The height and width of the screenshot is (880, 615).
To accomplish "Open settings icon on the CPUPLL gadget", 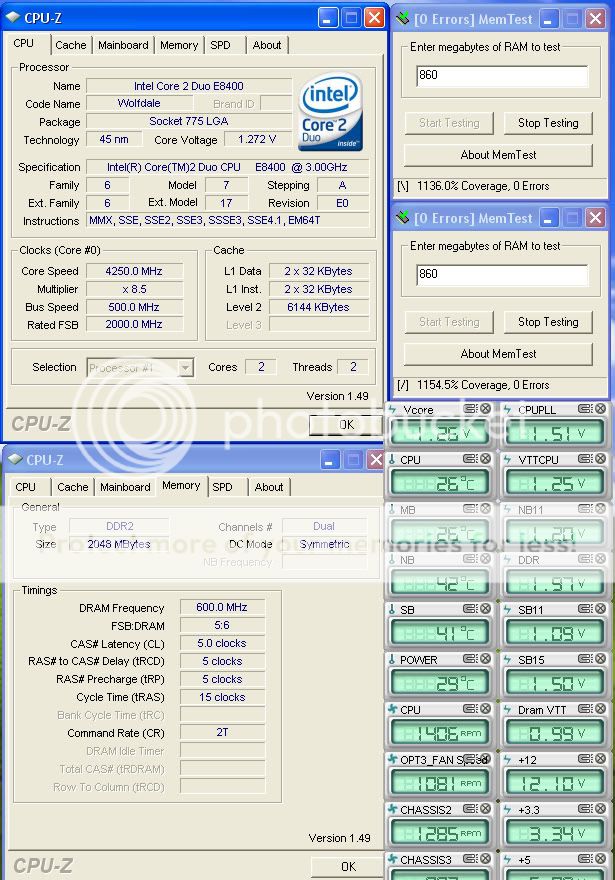I will [x=585, y=409].
